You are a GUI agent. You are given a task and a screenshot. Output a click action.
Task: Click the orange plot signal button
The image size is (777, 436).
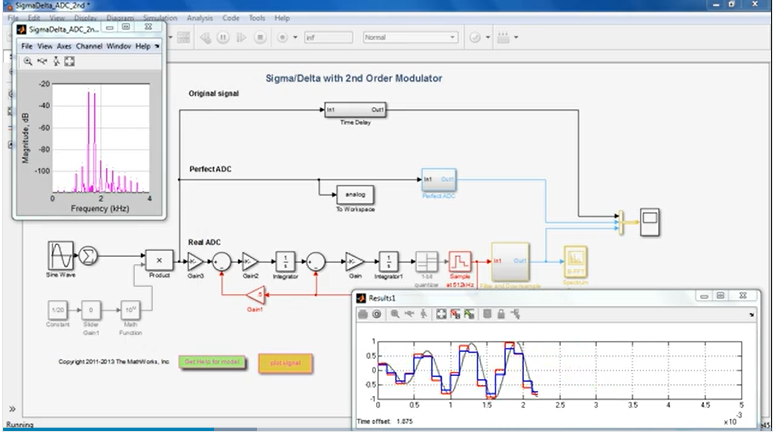click(285, 362)
